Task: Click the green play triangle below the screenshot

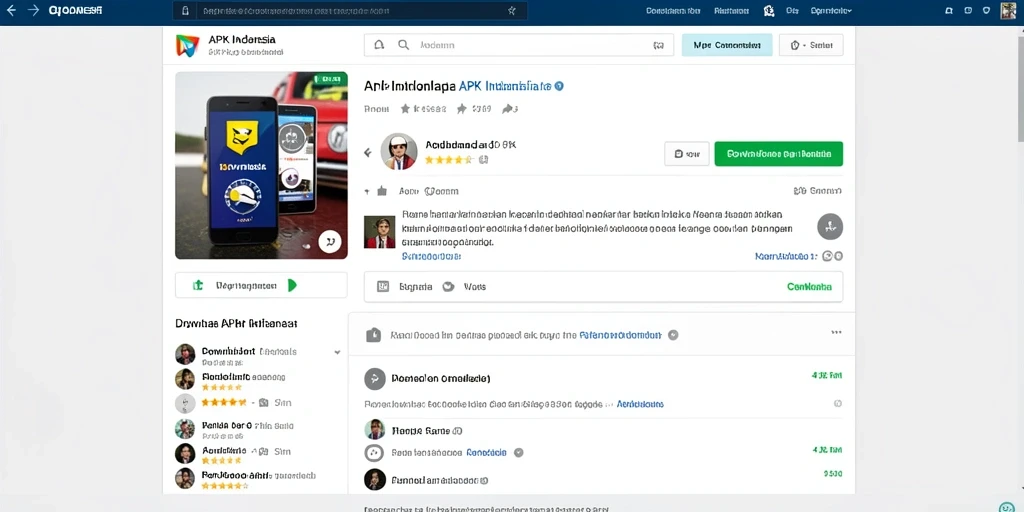Action: [x=292, y=285]
